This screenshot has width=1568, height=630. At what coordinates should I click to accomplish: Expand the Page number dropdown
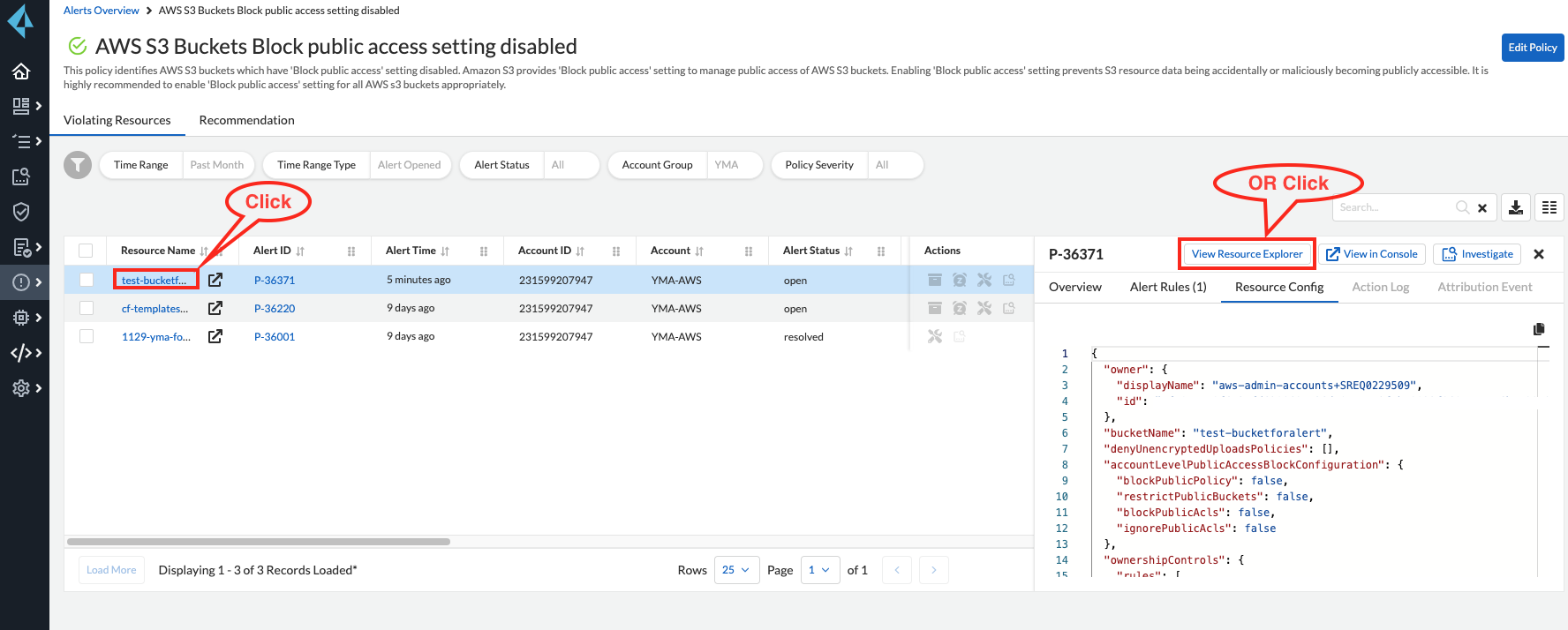tap(818, 570)
